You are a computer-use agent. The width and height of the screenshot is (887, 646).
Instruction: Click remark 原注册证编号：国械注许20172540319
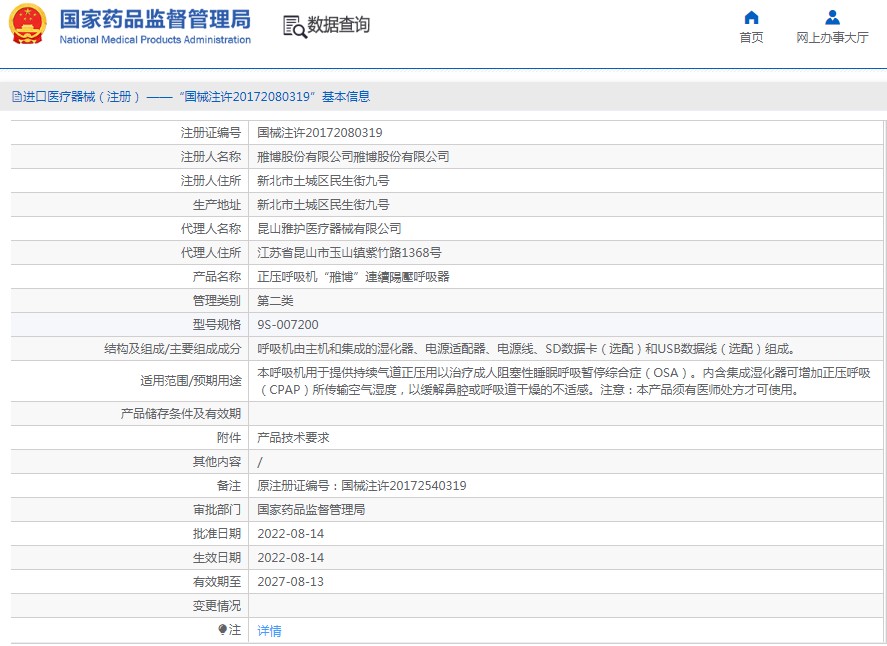click(361, 486)
